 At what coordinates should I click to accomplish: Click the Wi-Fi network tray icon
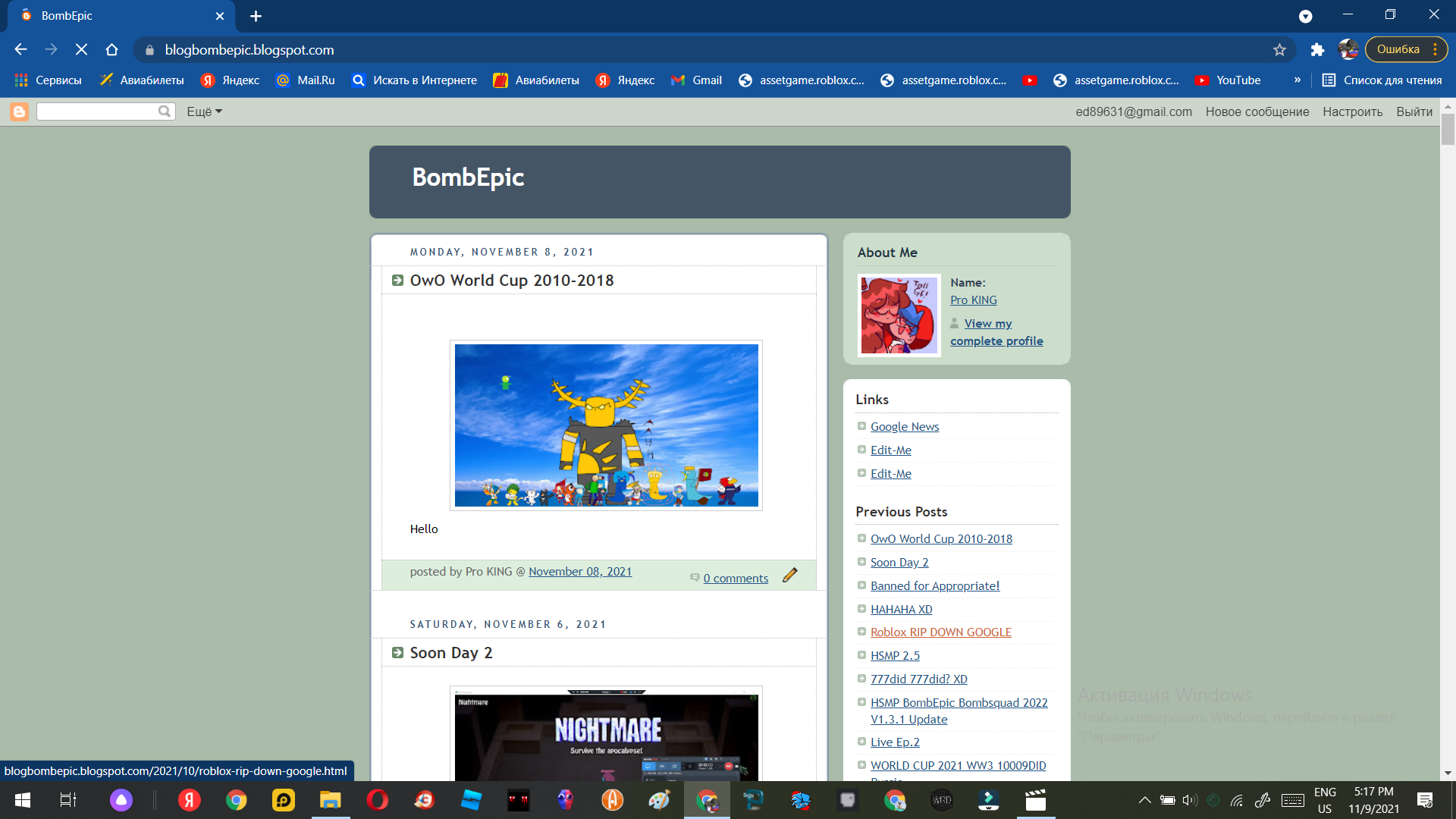[x=1237, y=800]
